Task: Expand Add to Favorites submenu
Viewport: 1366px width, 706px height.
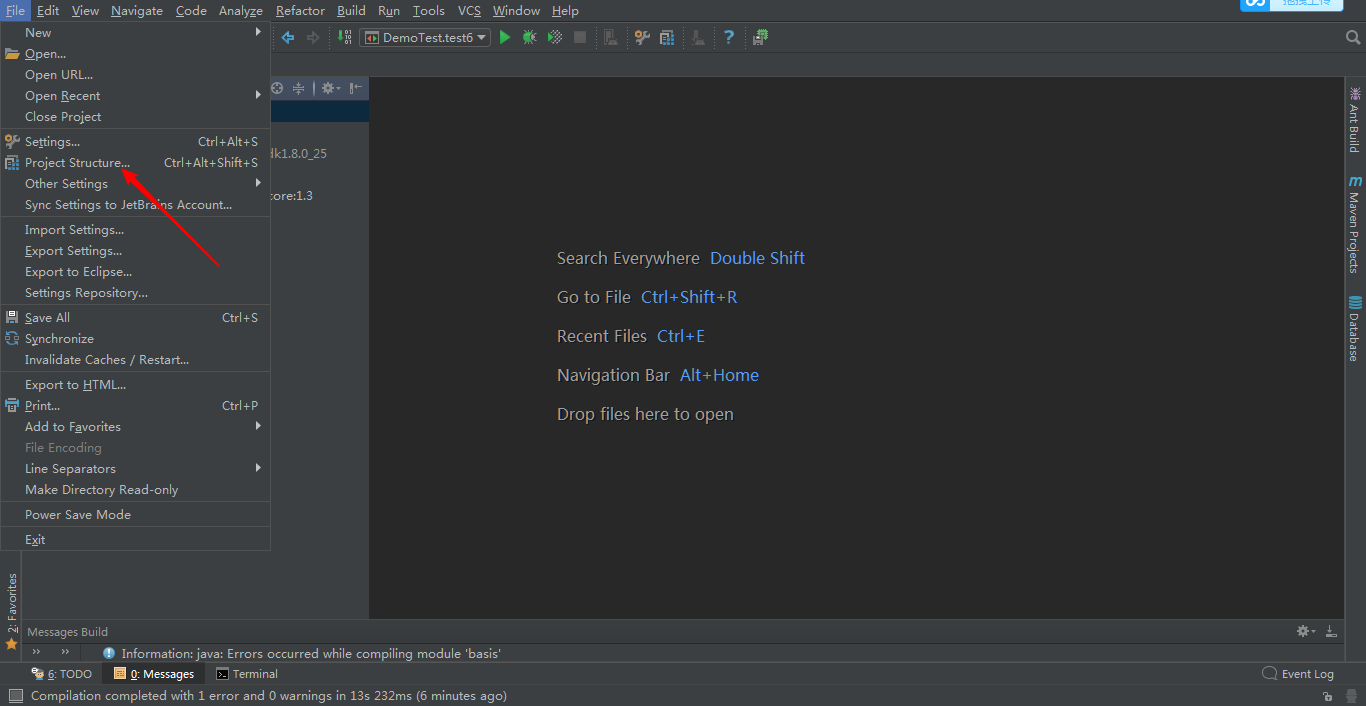Action: coord(135,426)
